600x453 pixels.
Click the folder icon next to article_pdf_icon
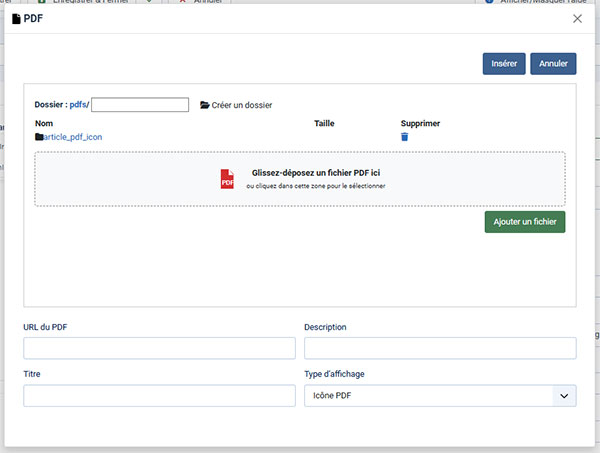(39, 137)
